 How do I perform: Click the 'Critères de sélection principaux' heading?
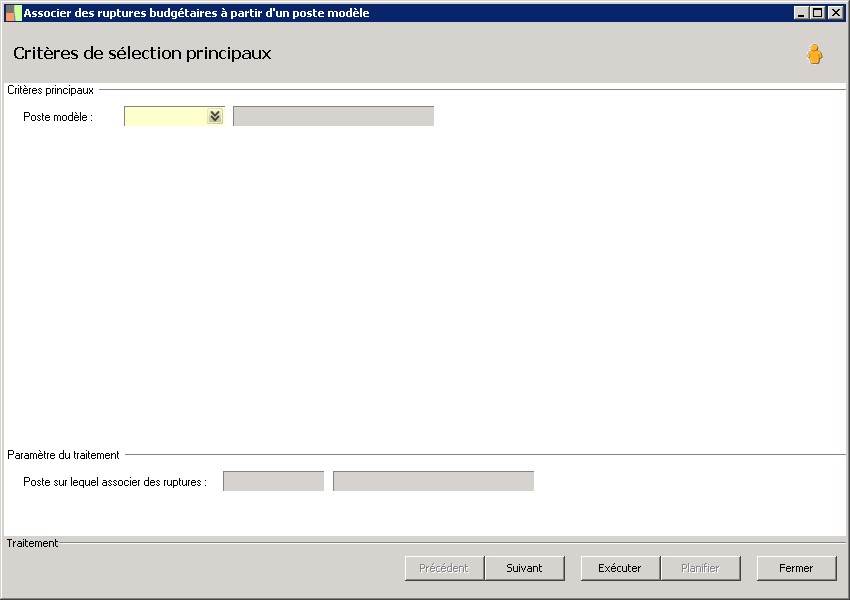pos(142,53)
